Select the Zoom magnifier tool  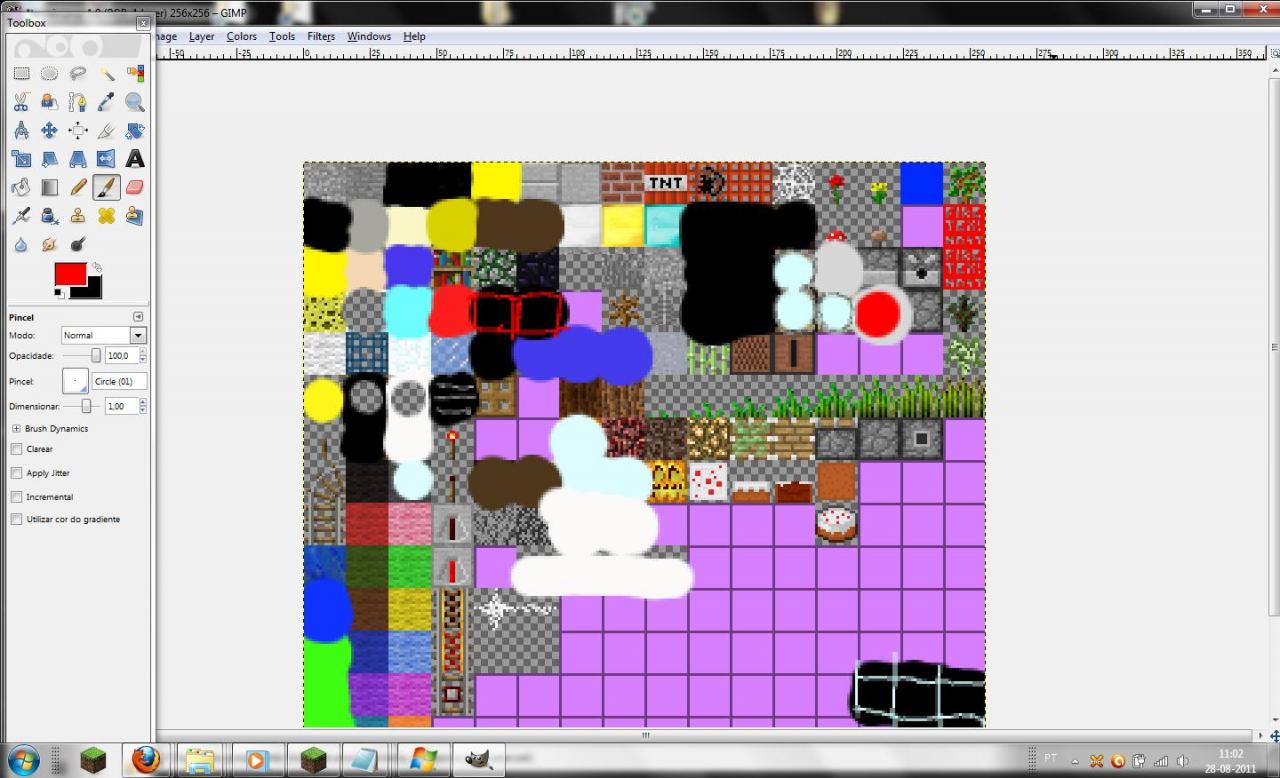[x=135, y=101]
